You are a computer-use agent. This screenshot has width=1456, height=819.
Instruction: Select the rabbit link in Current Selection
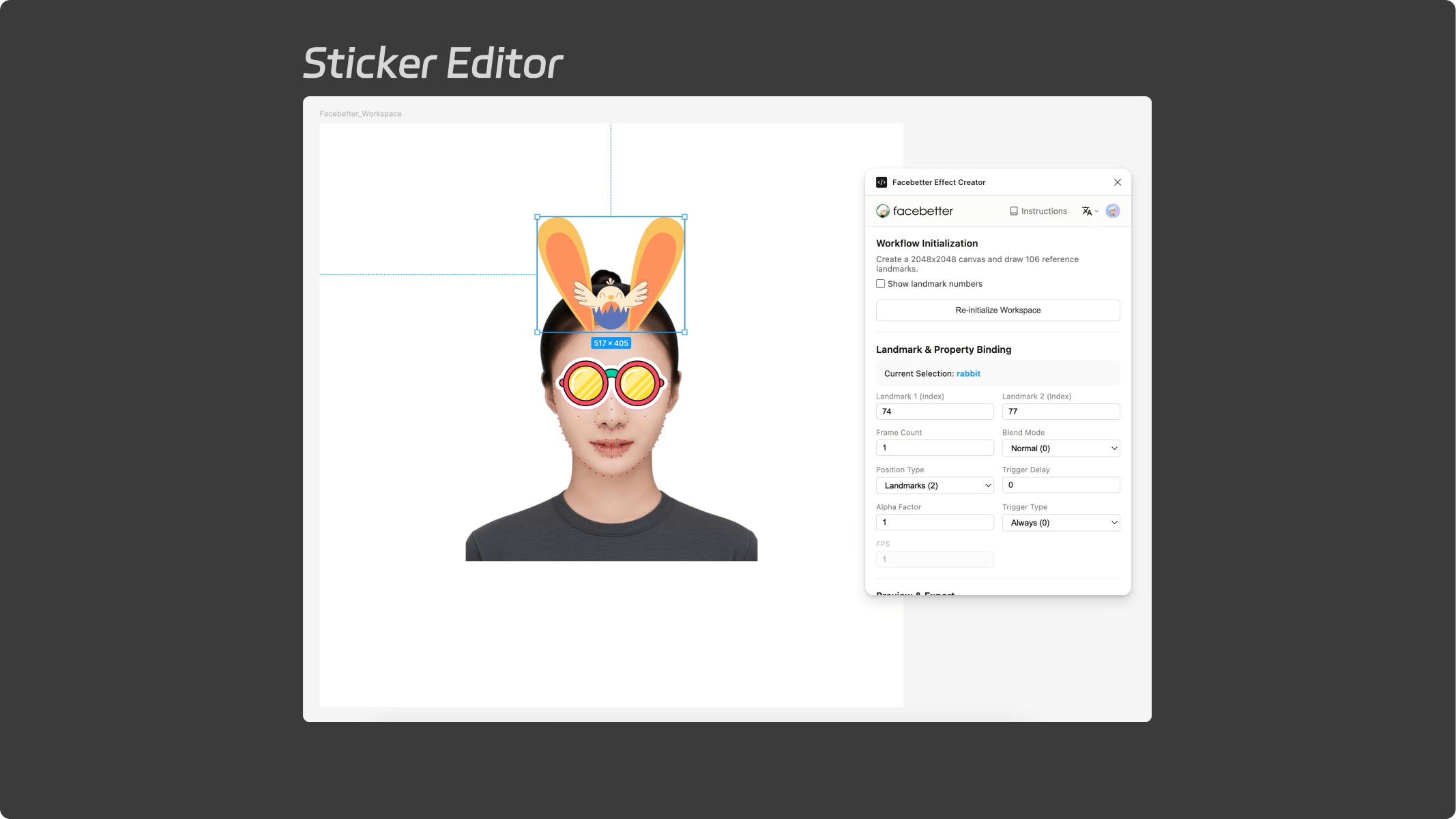click(968, 373)
